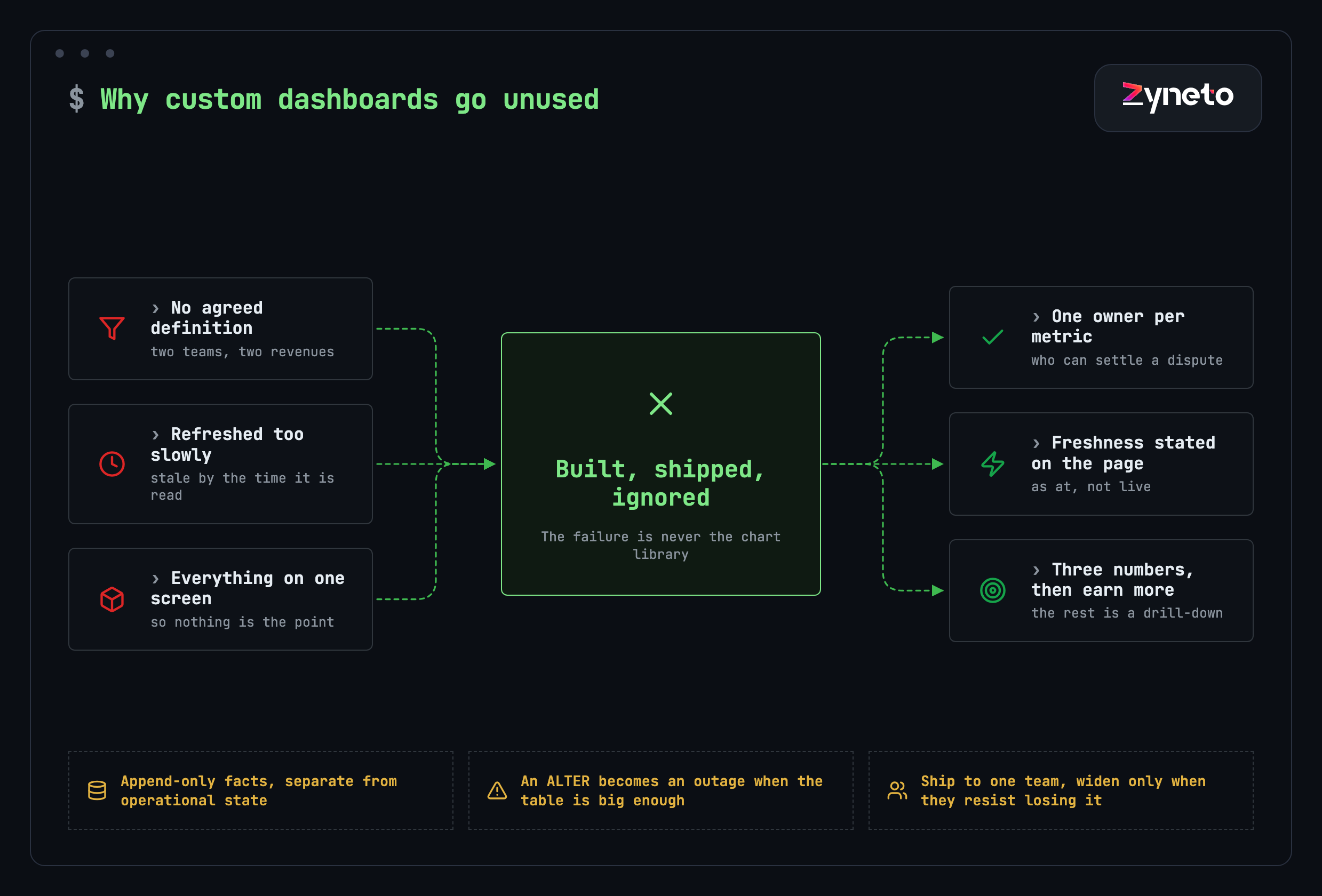Image resolution: width=1322 pixels, height=896 pixels.
Task: Click the database icon beside Append-only facts
Action: point(97,790)
